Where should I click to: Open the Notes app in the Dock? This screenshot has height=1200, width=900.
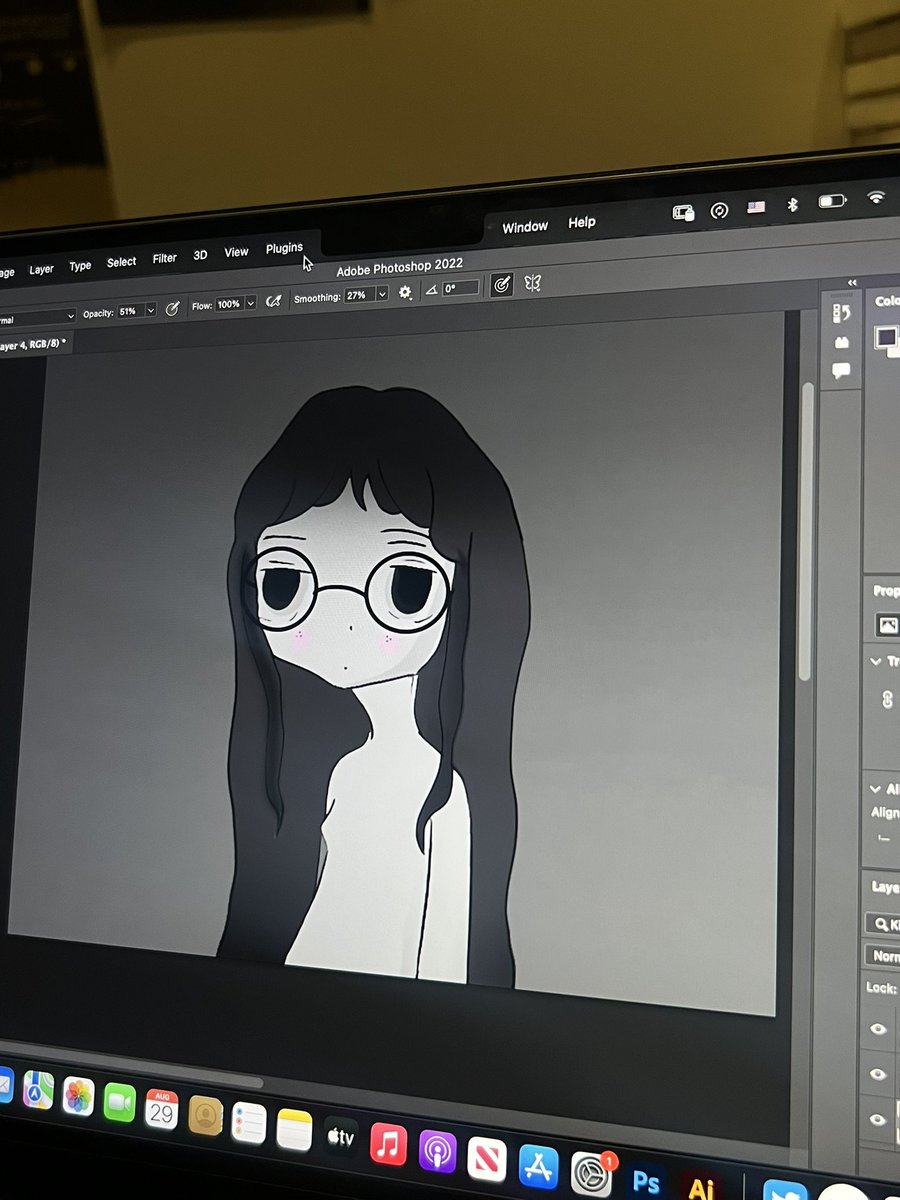(295, 1129)
